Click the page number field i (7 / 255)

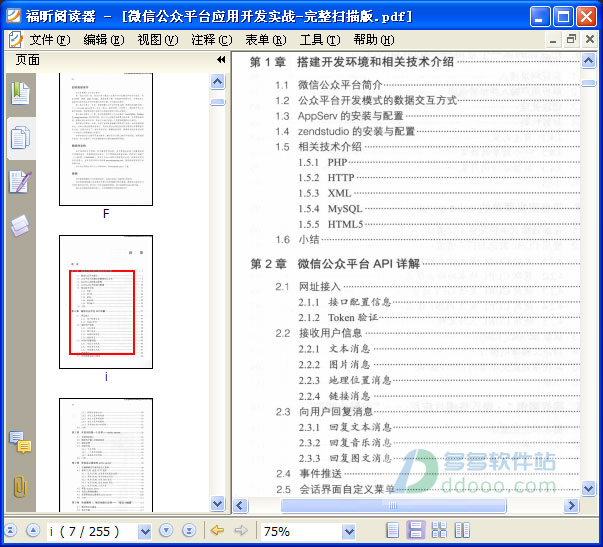(x=92, y=532)
